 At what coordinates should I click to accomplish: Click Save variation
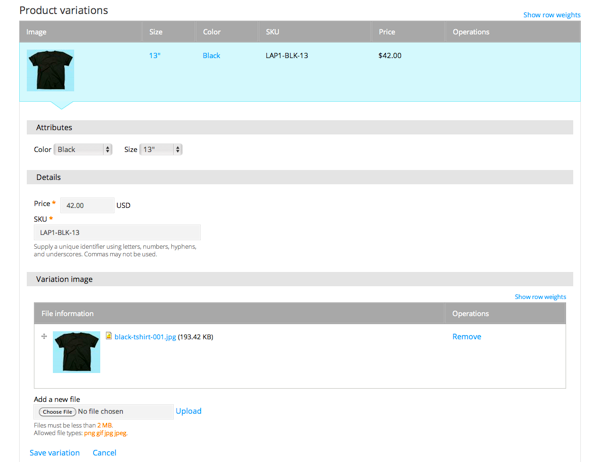point(55,453)
